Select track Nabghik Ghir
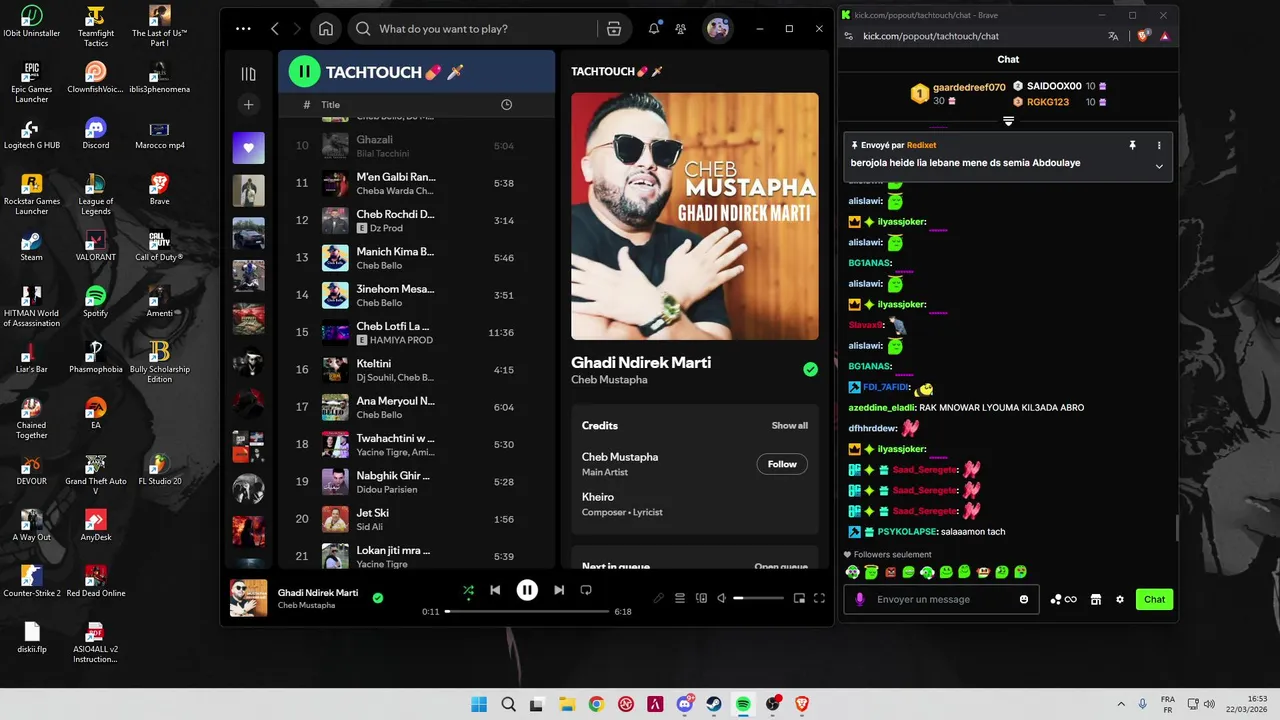 pyautogui.click(x=416, y=482)
